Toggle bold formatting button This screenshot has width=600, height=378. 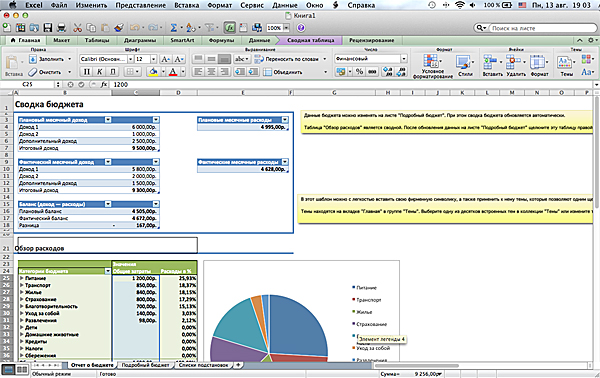pos(87,72)
